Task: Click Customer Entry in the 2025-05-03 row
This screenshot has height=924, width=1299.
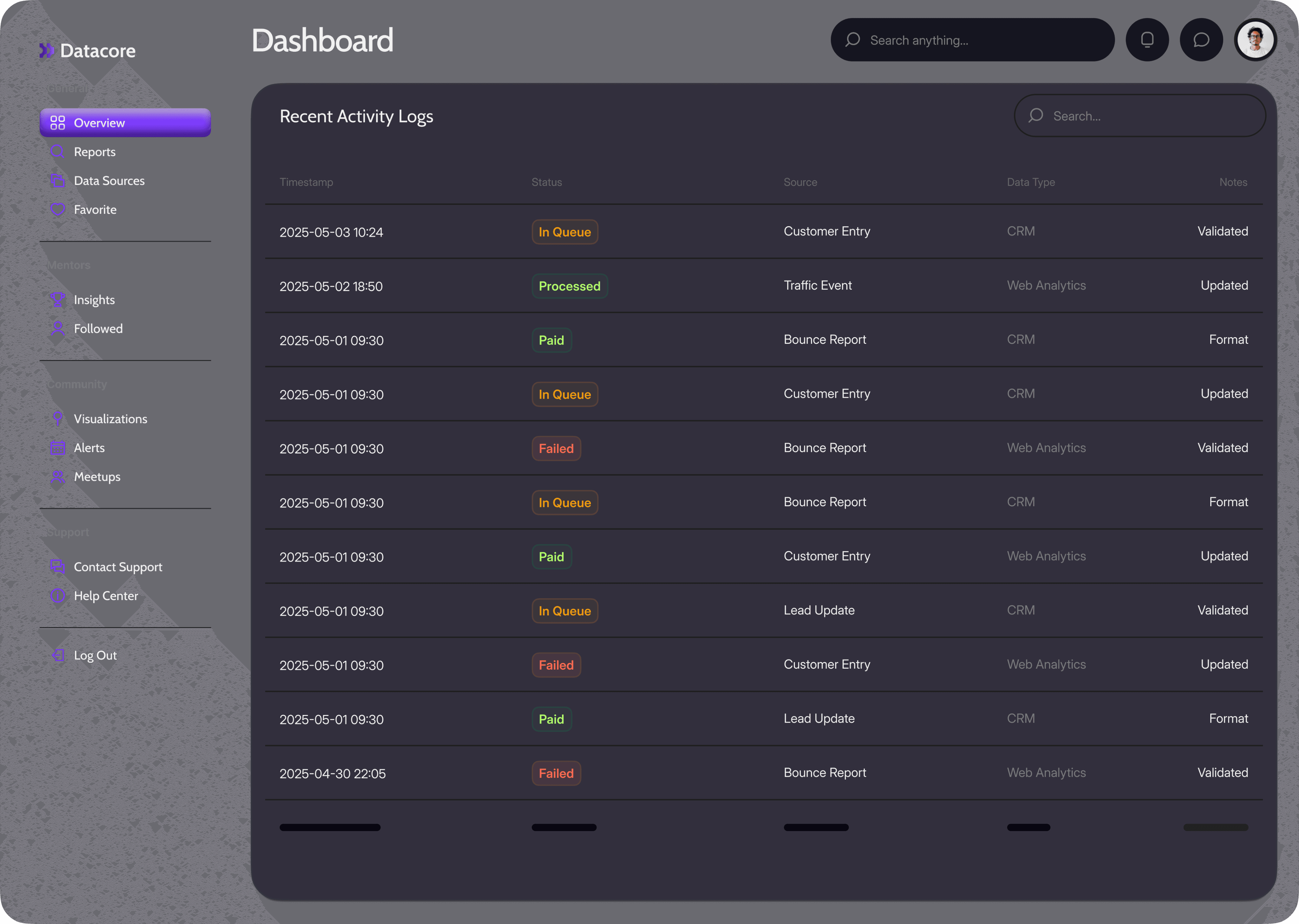Action: click(826, 231)
